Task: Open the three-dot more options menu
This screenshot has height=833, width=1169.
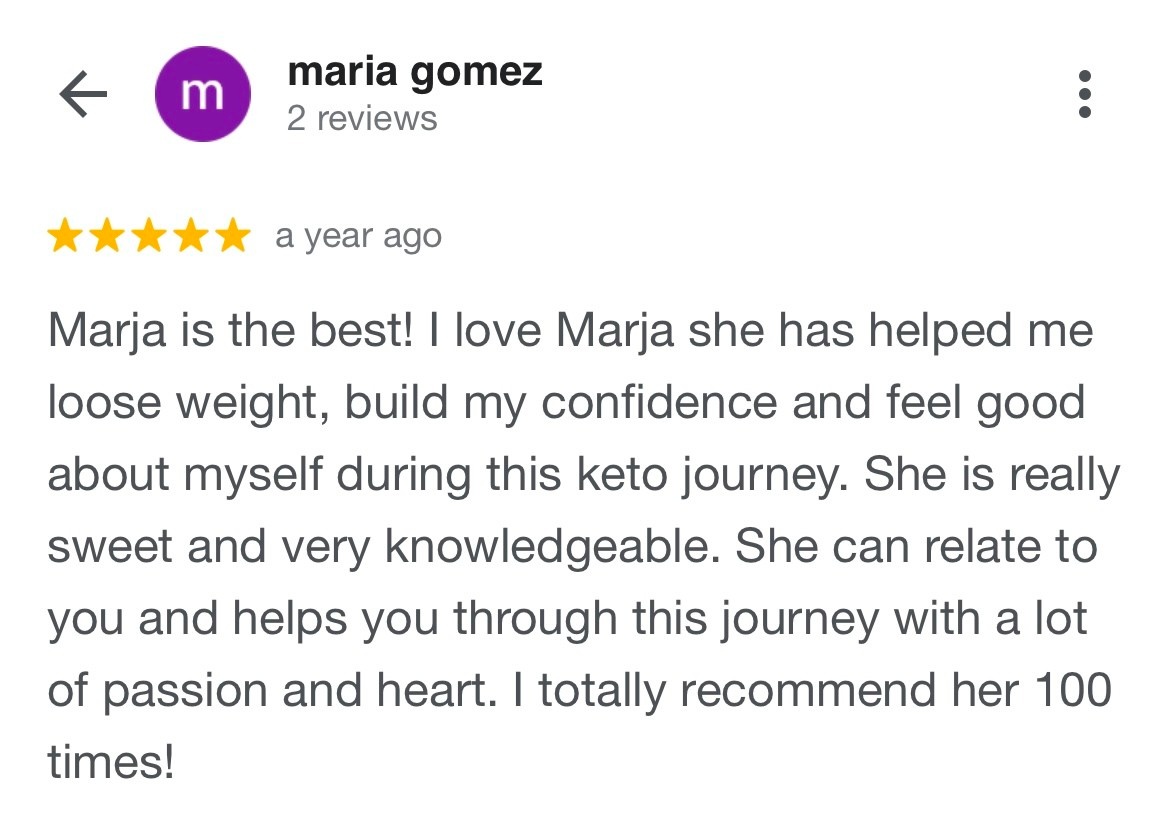Action: (x=1085, y=94)
